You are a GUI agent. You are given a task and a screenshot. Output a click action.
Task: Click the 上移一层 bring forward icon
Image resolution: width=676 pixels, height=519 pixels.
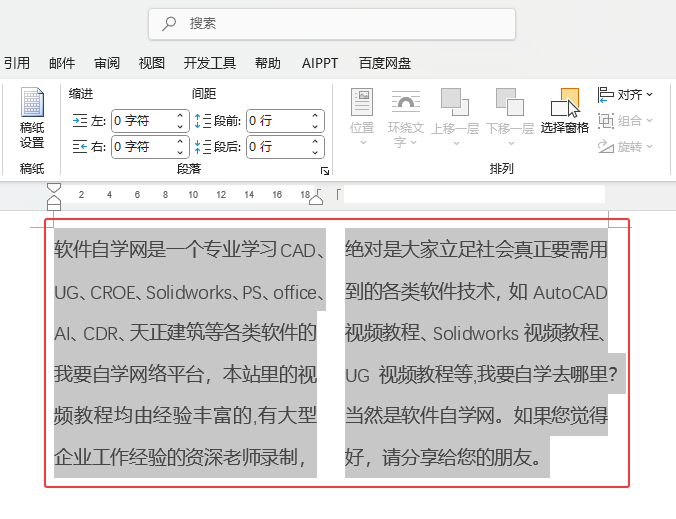pyautogui.click(x=455, y=102)
